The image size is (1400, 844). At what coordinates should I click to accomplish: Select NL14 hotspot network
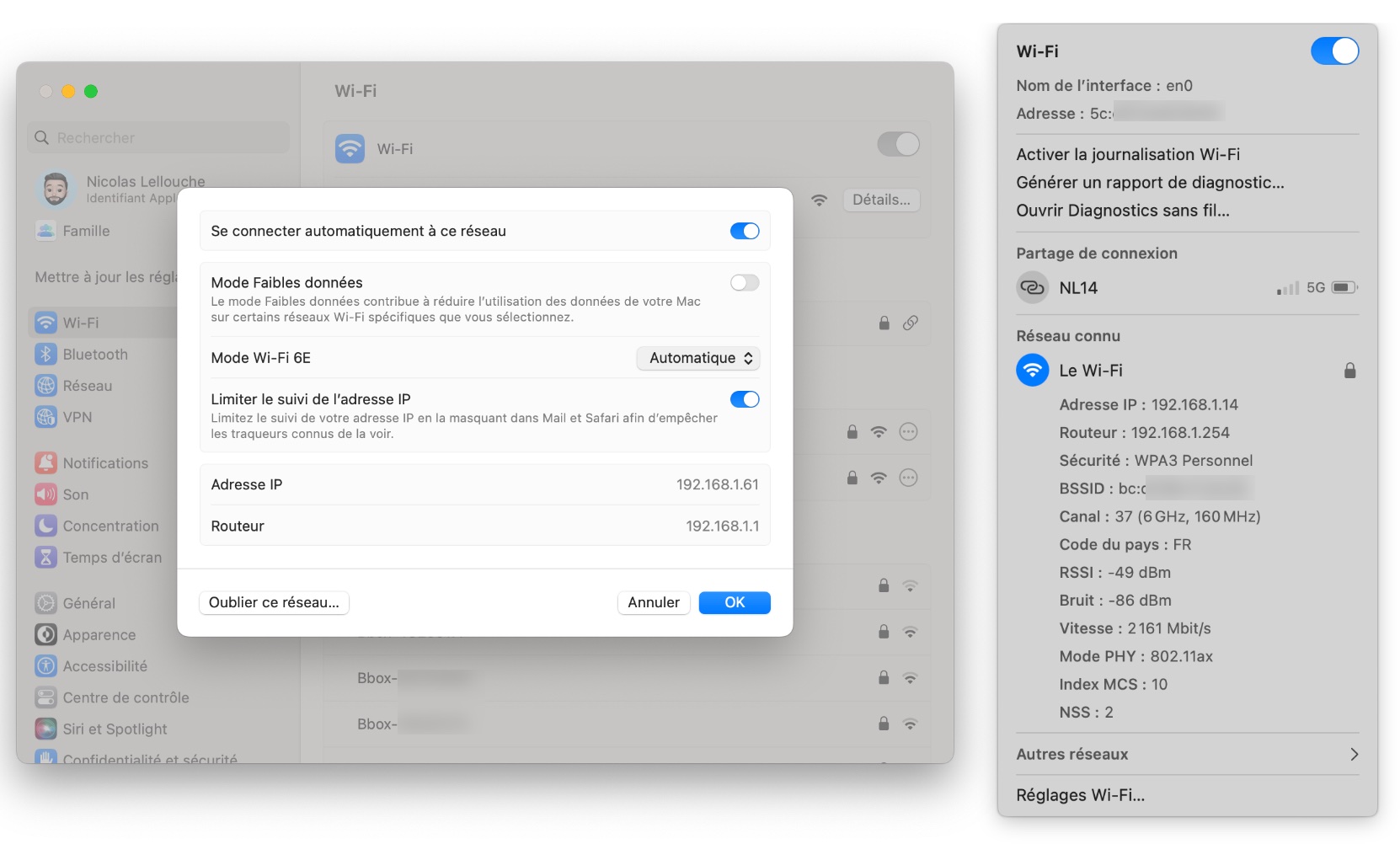[1187, 287]
